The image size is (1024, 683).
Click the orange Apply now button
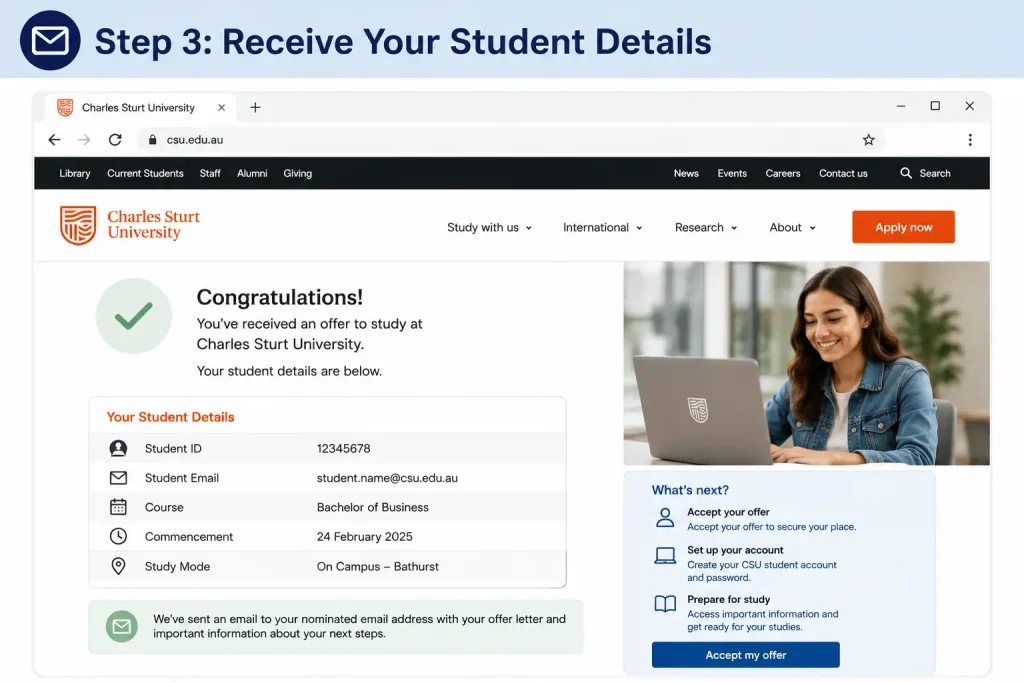coord(903,227)
